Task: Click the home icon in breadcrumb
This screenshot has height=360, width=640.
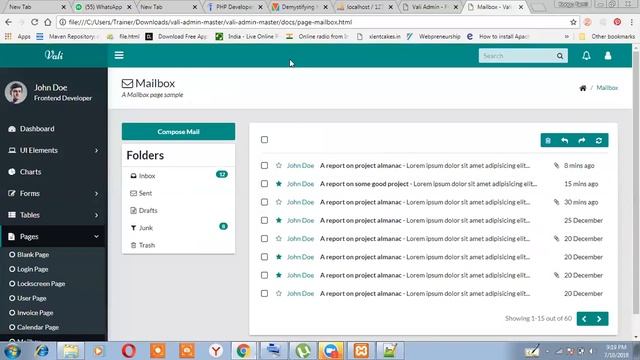Action: point(582,88)
